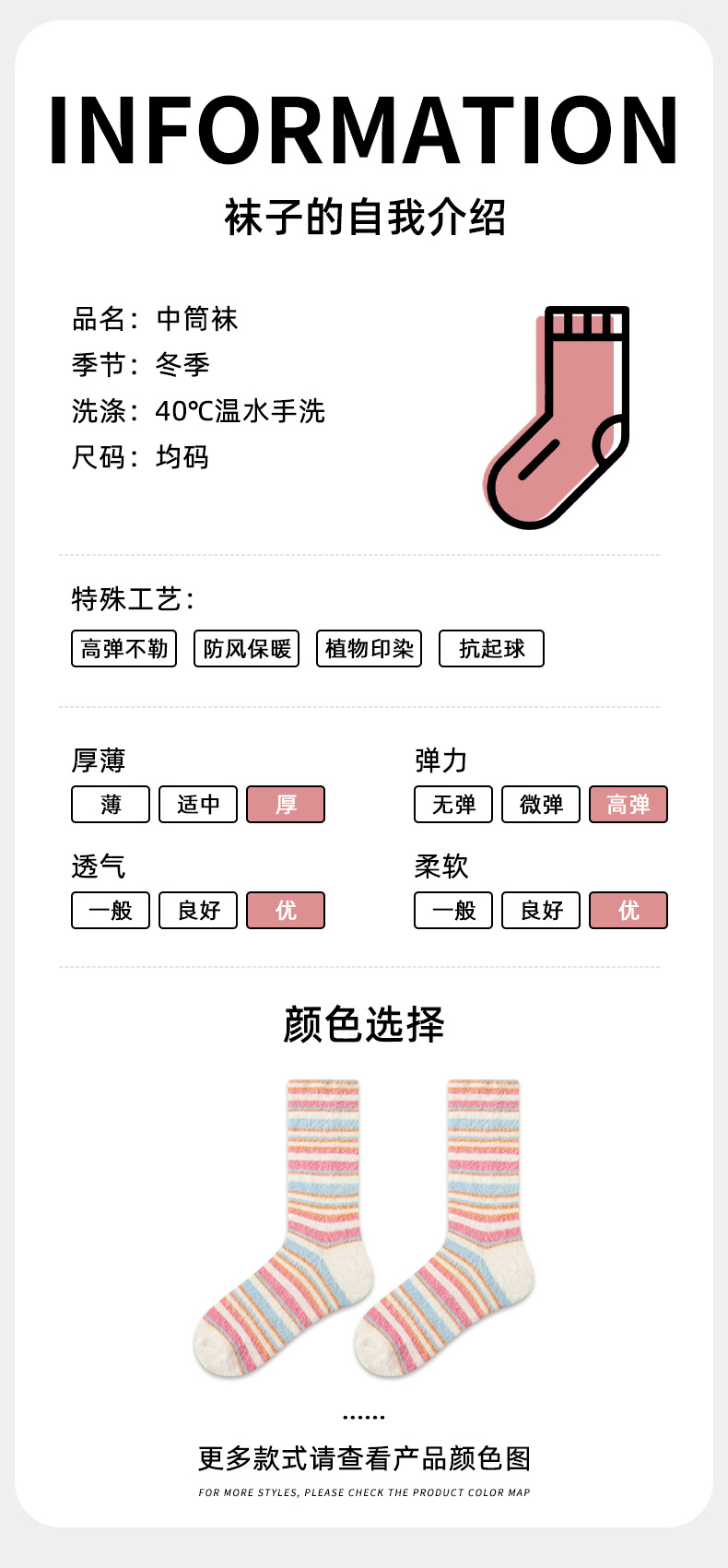Click the INFORMATION heading

(364, 131)
